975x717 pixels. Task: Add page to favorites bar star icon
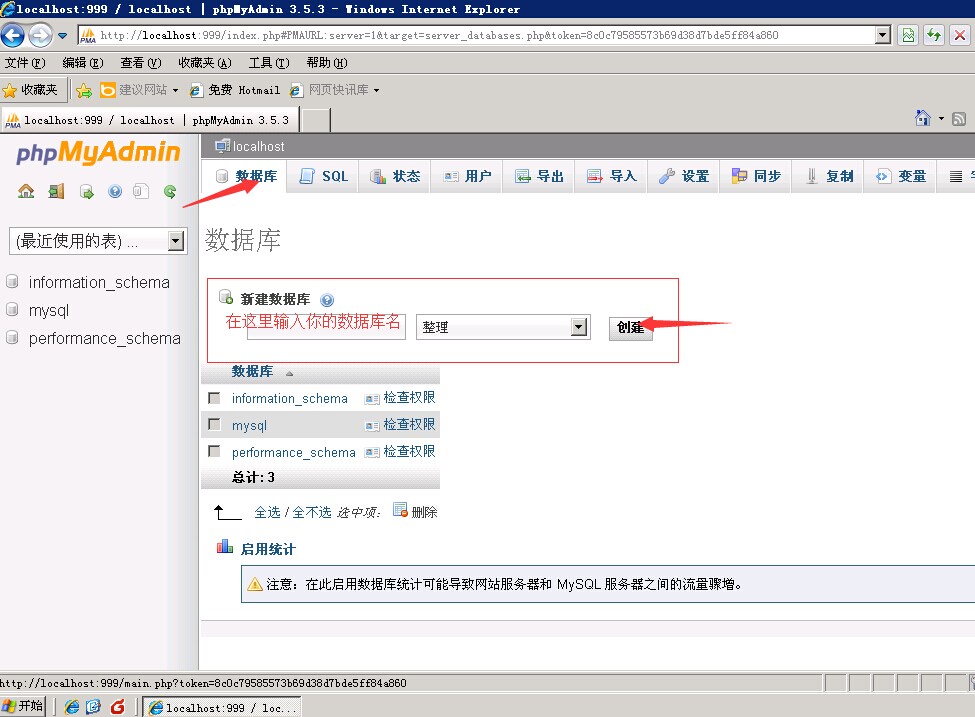click(84, 91)
